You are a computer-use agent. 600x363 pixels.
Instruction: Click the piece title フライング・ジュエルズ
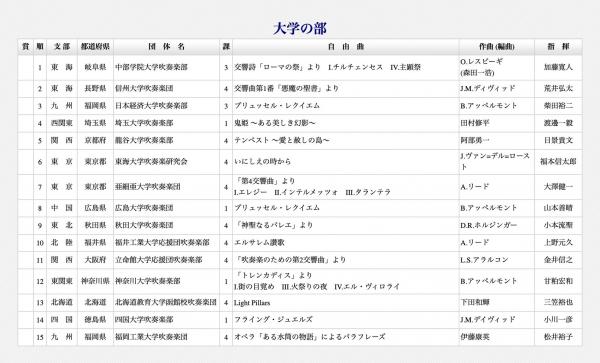[273, 320]
